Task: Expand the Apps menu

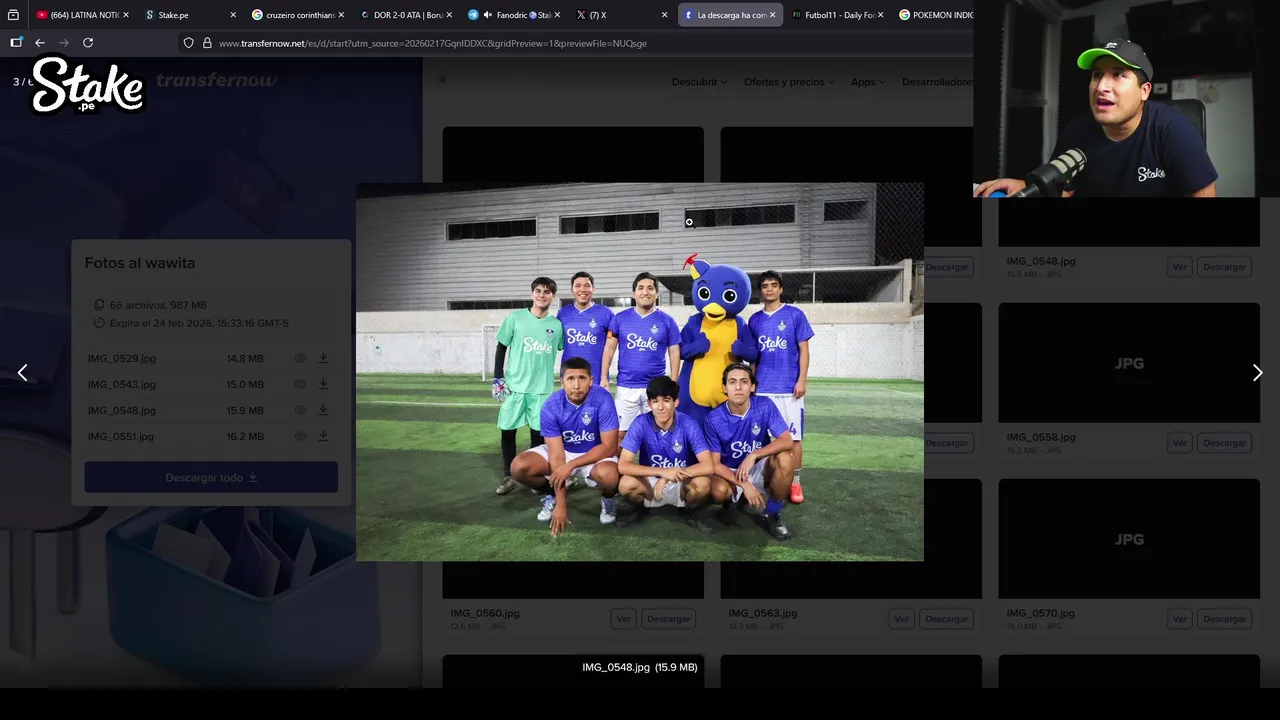Action: [x=867, y=82]
